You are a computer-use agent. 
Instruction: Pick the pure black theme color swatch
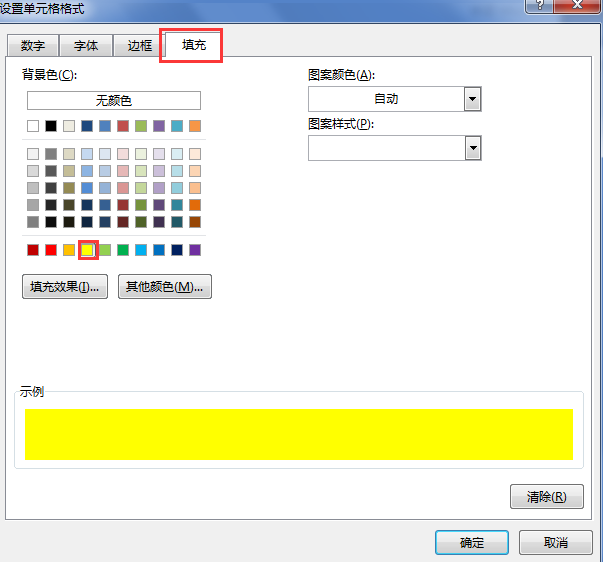point(51,126)
